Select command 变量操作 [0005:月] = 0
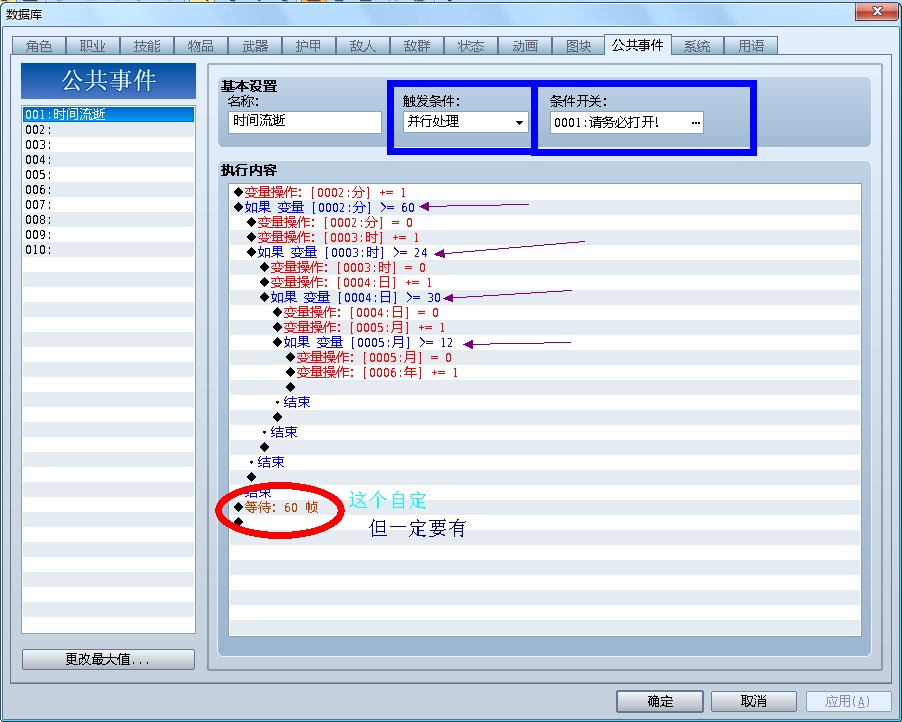 (x=545, y=357)
